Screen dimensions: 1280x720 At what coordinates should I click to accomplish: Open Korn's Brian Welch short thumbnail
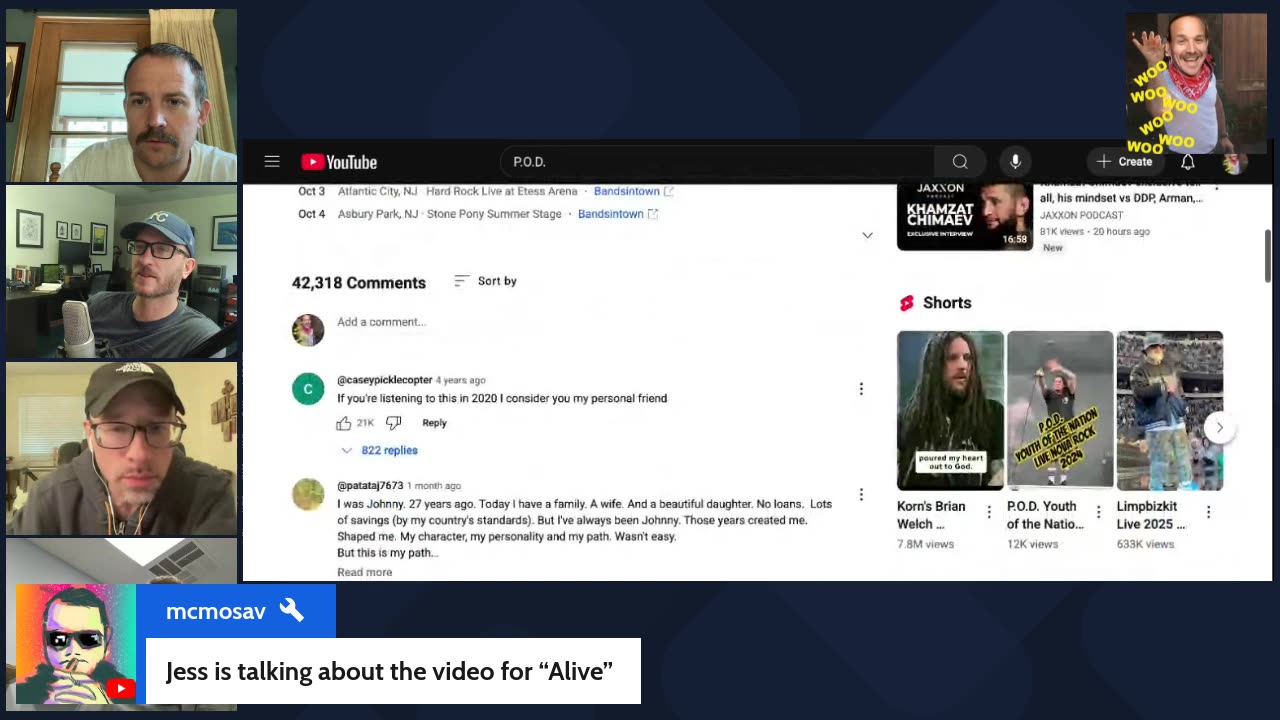(950, 410)
